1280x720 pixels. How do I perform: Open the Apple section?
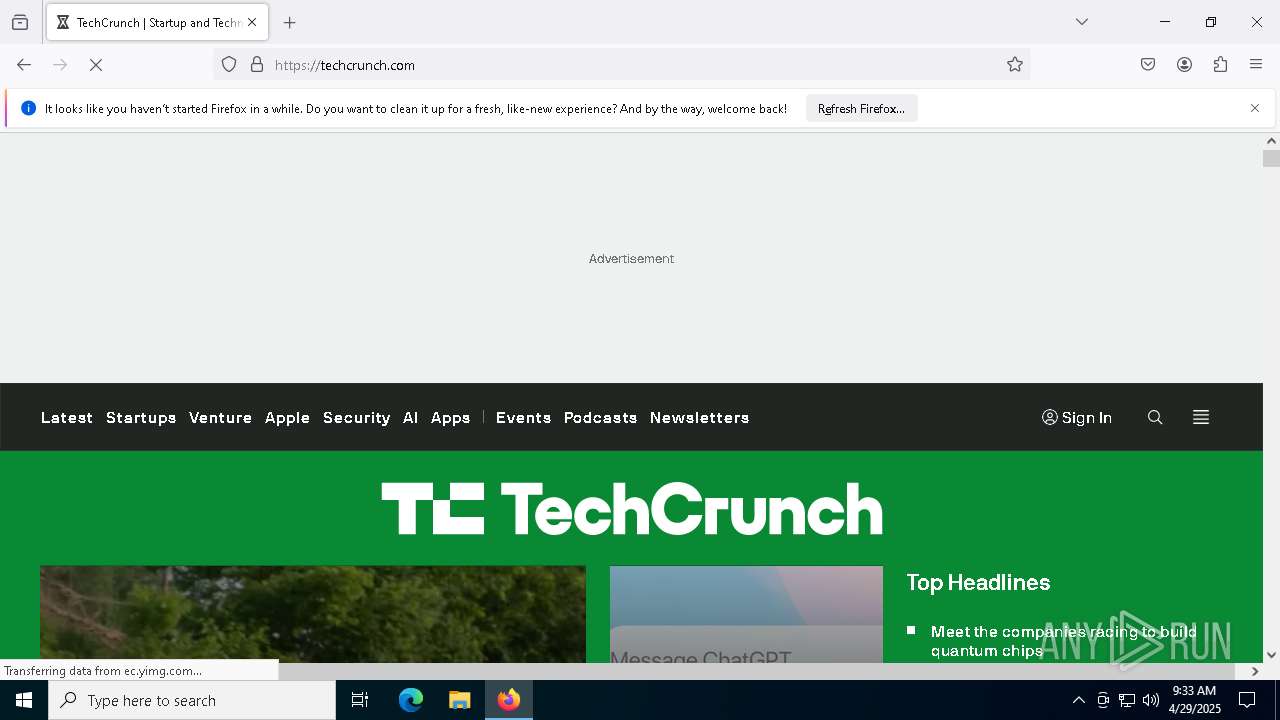tap(287, 417)
